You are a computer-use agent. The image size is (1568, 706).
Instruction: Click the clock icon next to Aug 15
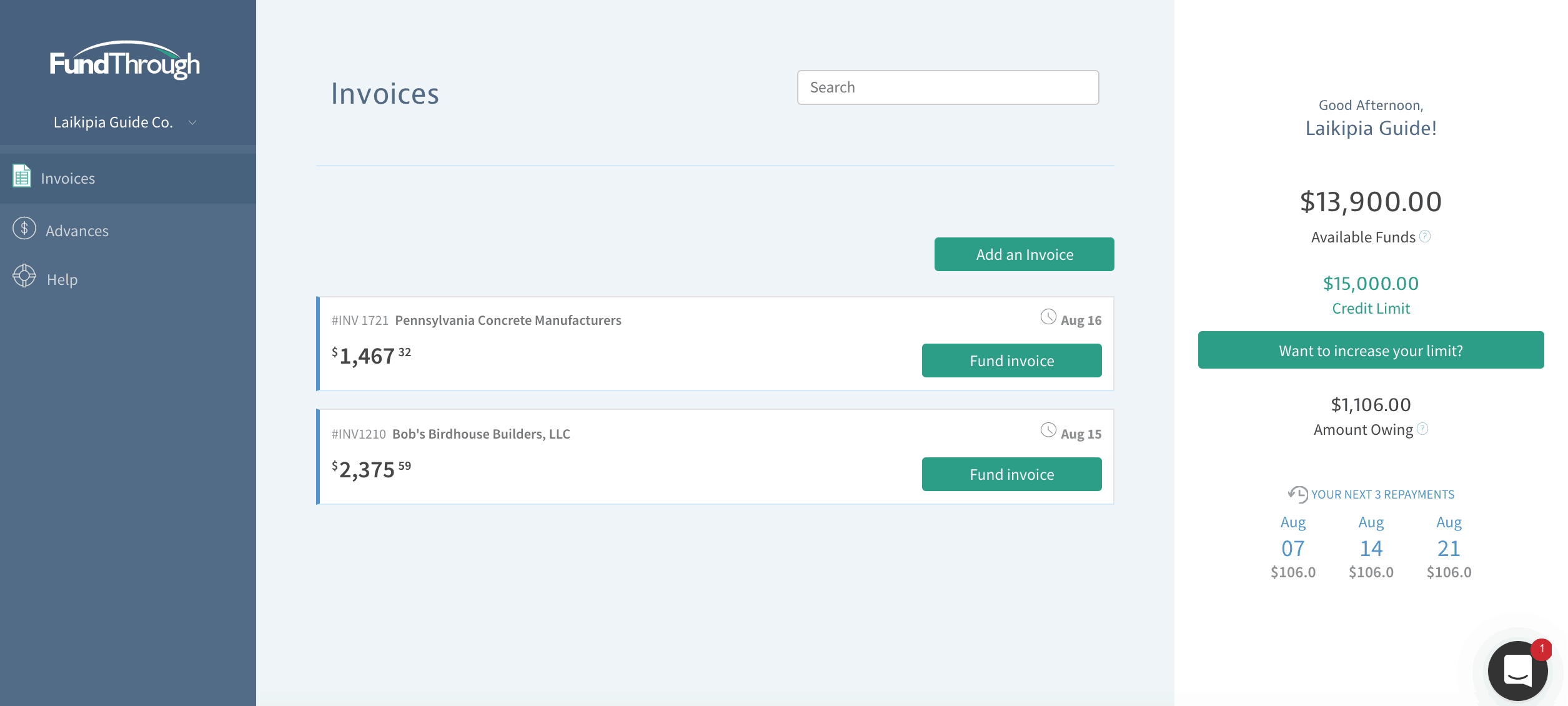click(x=1048, y=430)
